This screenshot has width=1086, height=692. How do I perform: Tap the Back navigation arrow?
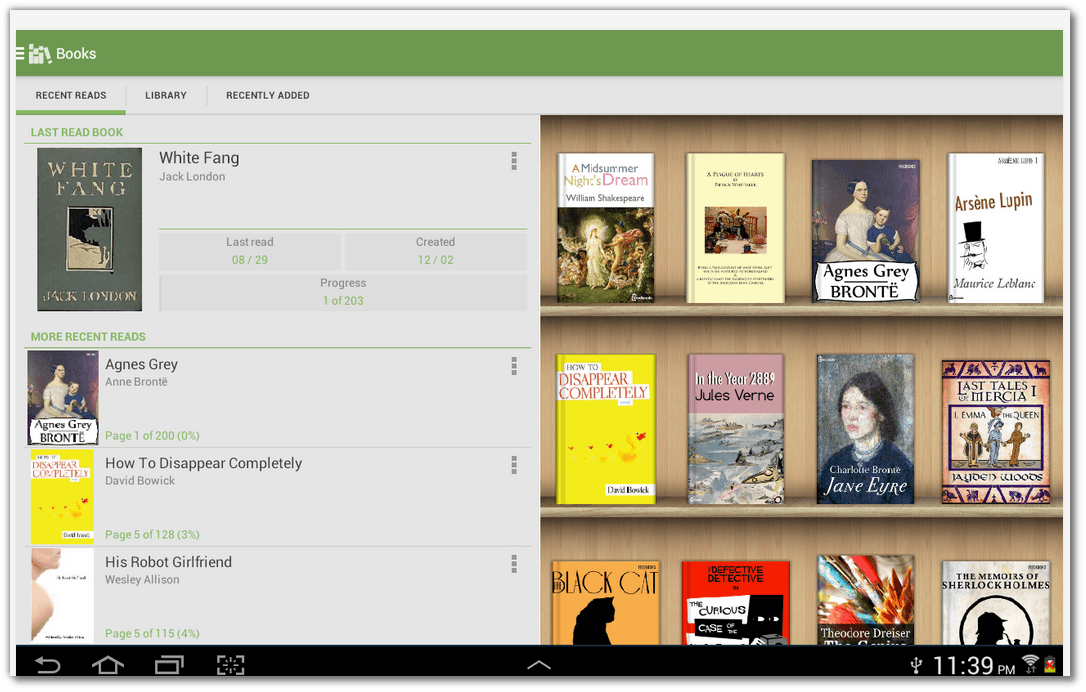(48, 664)
